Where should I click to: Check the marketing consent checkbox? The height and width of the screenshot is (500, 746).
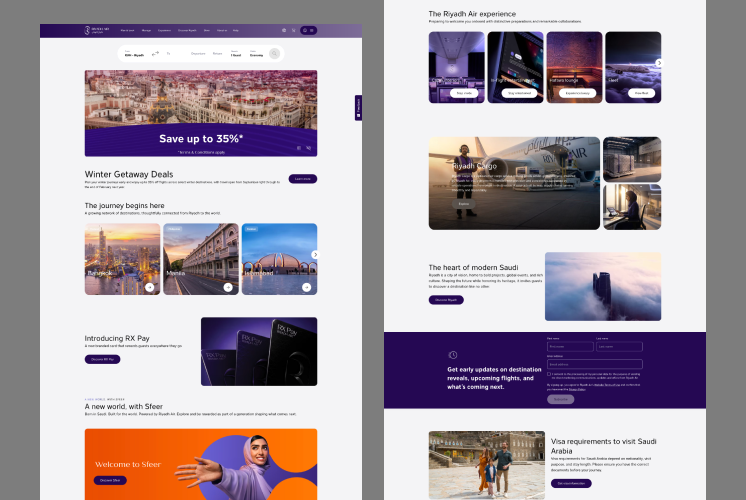coord(549,374)
